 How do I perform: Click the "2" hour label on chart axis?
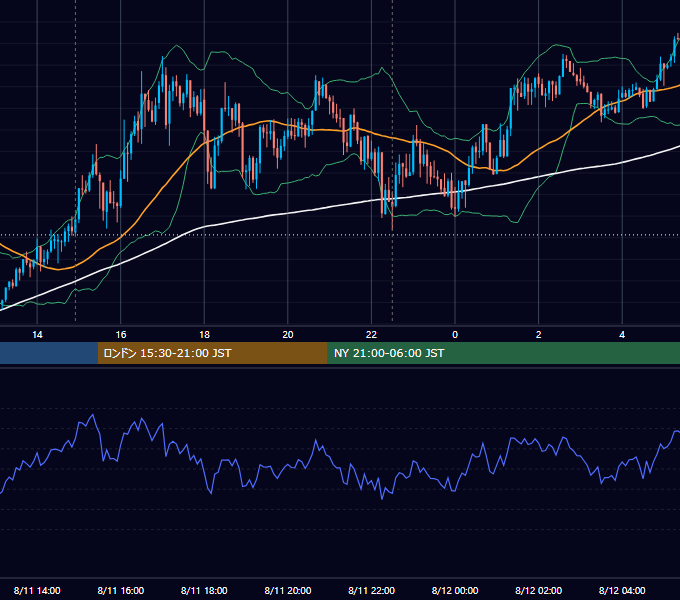click(x=538, y=335)
